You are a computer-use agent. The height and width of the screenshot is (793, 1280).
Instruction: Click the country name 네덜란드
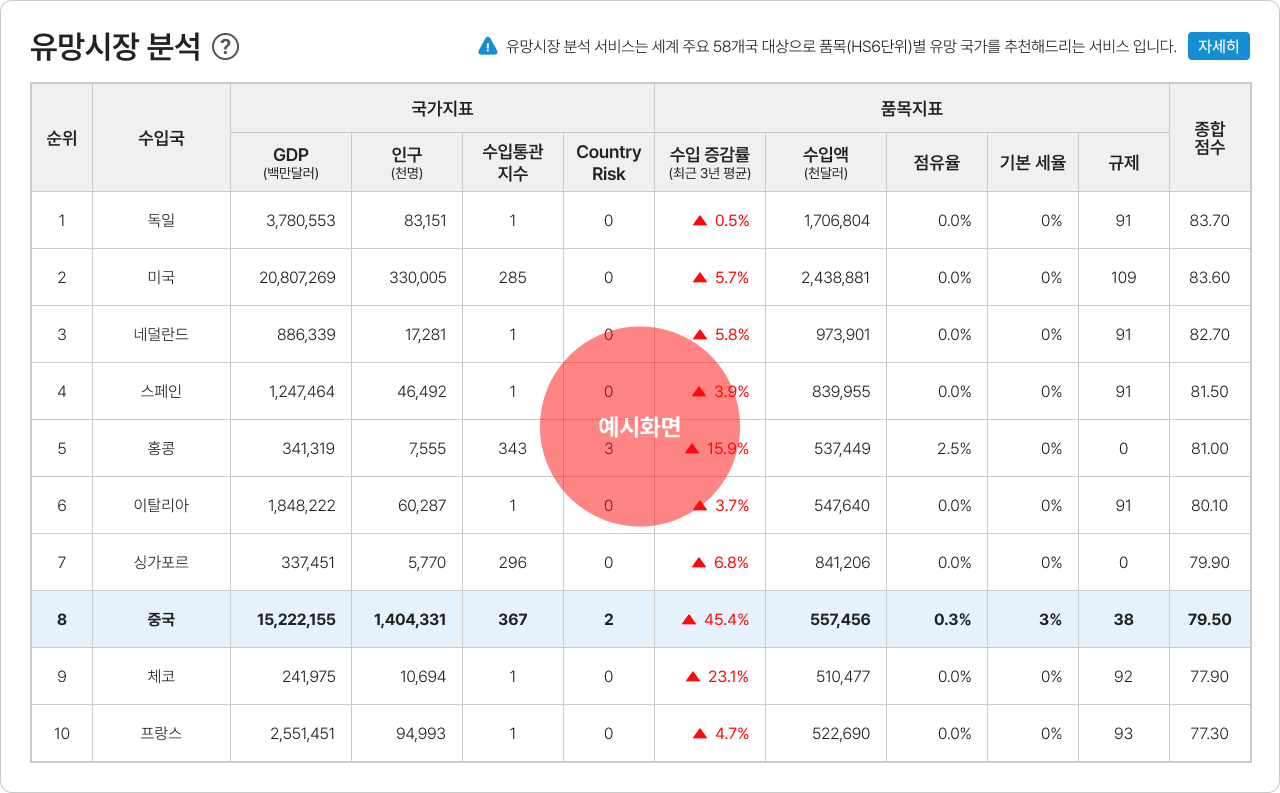point(161,334)
